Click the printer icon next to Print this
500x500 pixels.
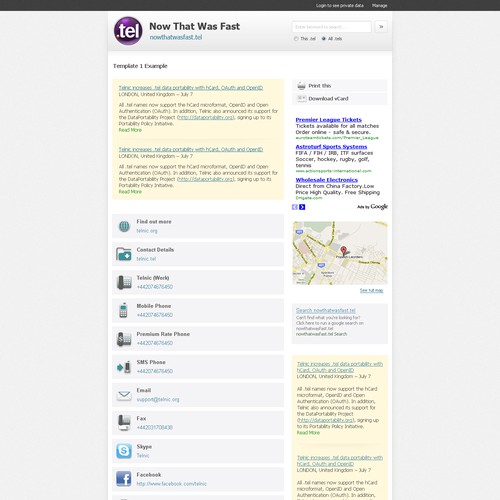coord(301,86)
